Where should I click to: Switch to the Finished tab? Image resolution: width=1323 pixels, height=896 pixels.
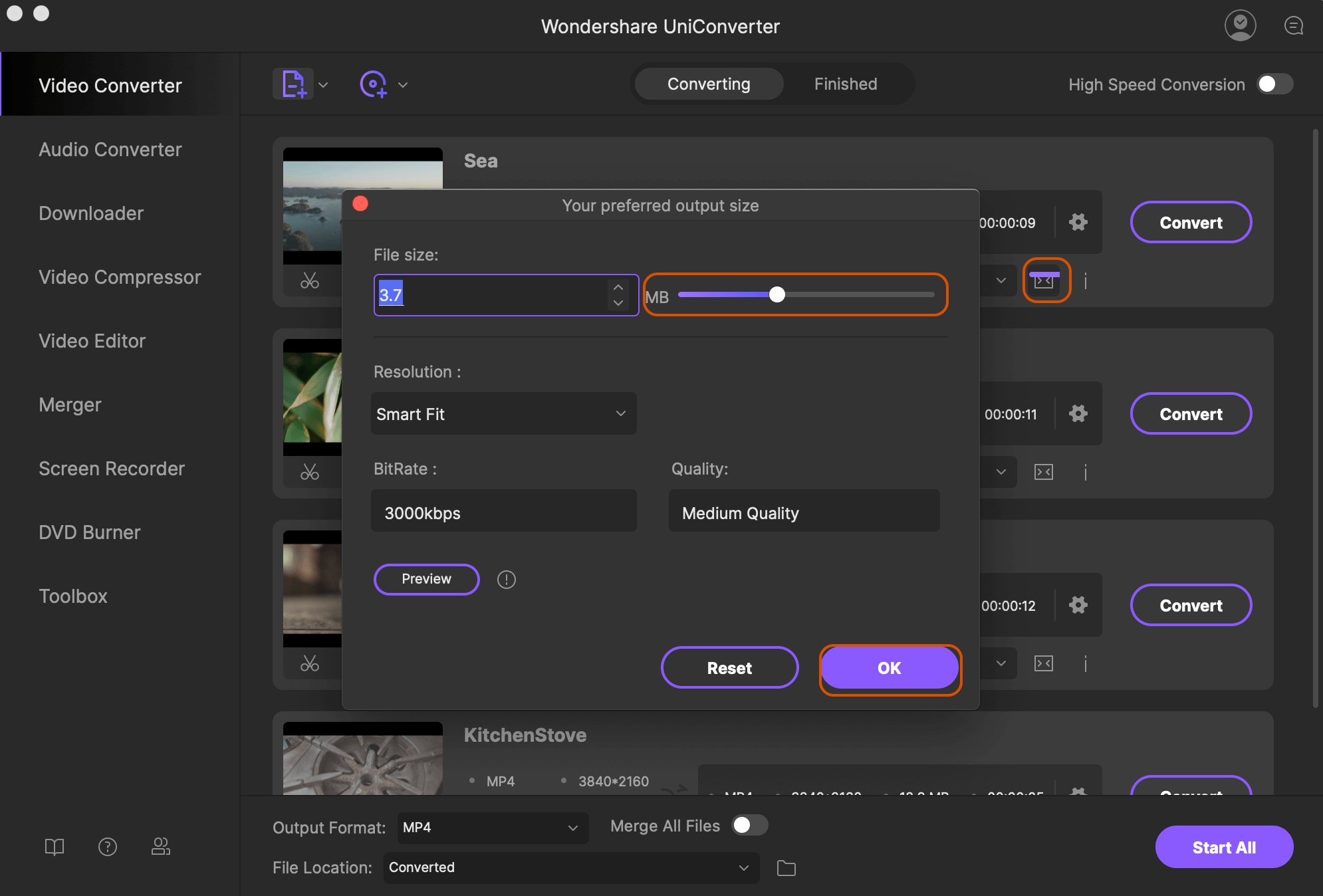click(x=844, y=82)
